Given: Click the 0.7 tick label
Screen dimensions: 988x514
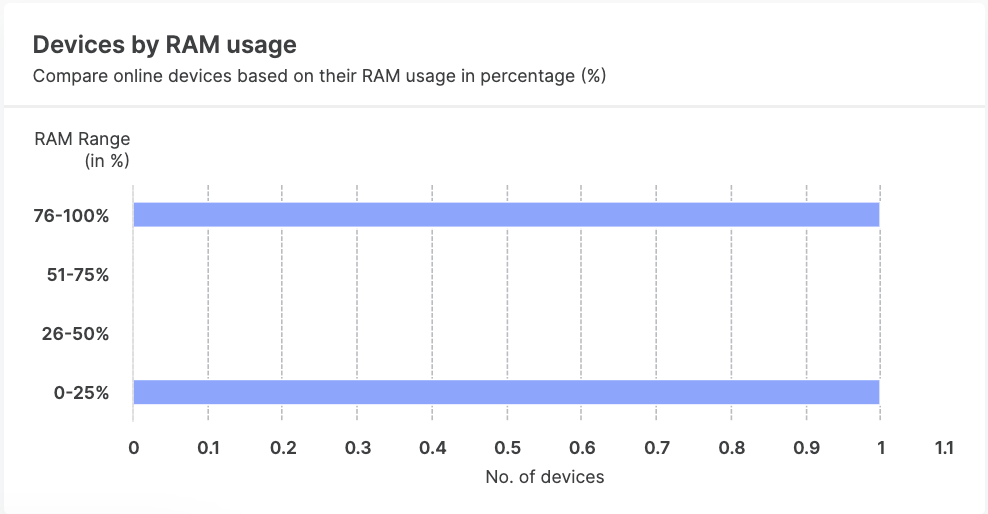Looking at the screenshot, I should 657,448.
